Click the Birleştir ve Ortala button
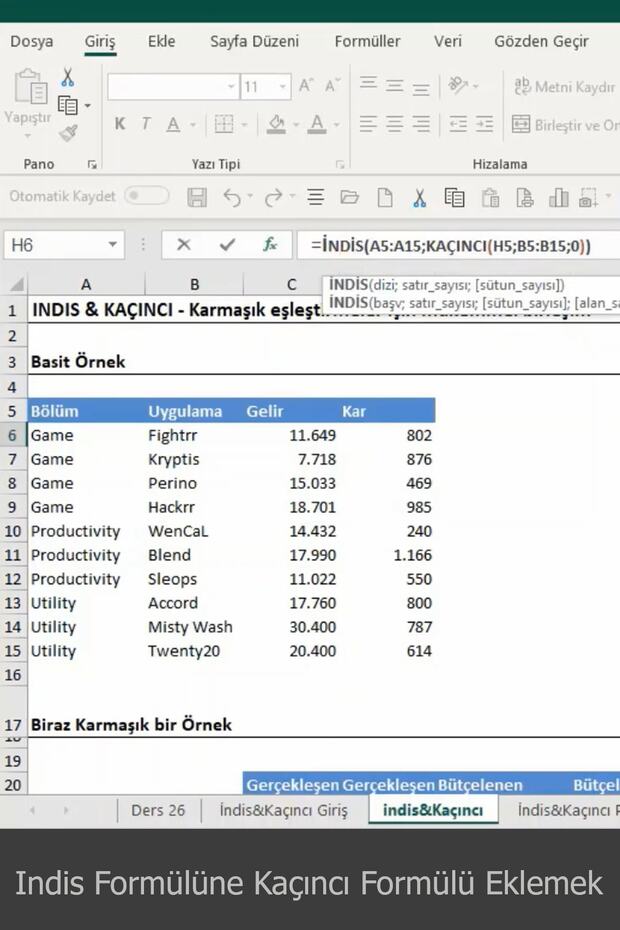The width and height of the screenshot is (620, 930). point(565,125)
